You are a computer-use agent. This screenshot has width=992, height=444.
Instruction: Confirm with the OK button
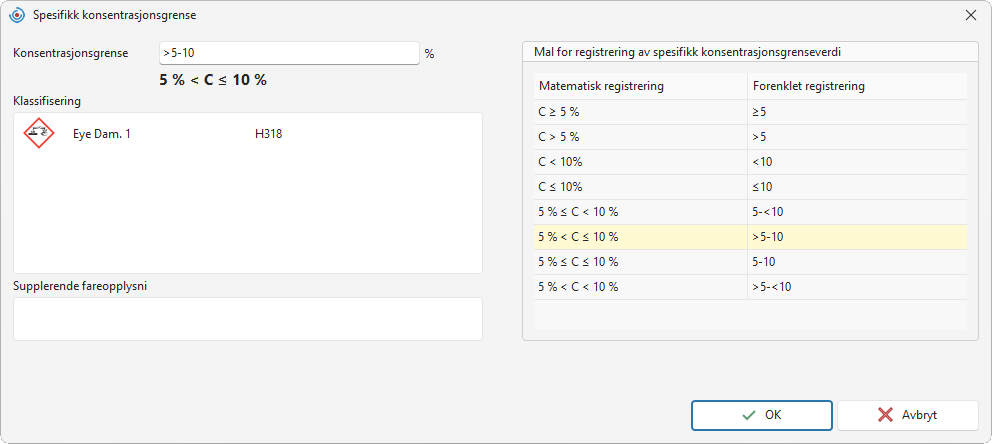click(x=762, y=415)
